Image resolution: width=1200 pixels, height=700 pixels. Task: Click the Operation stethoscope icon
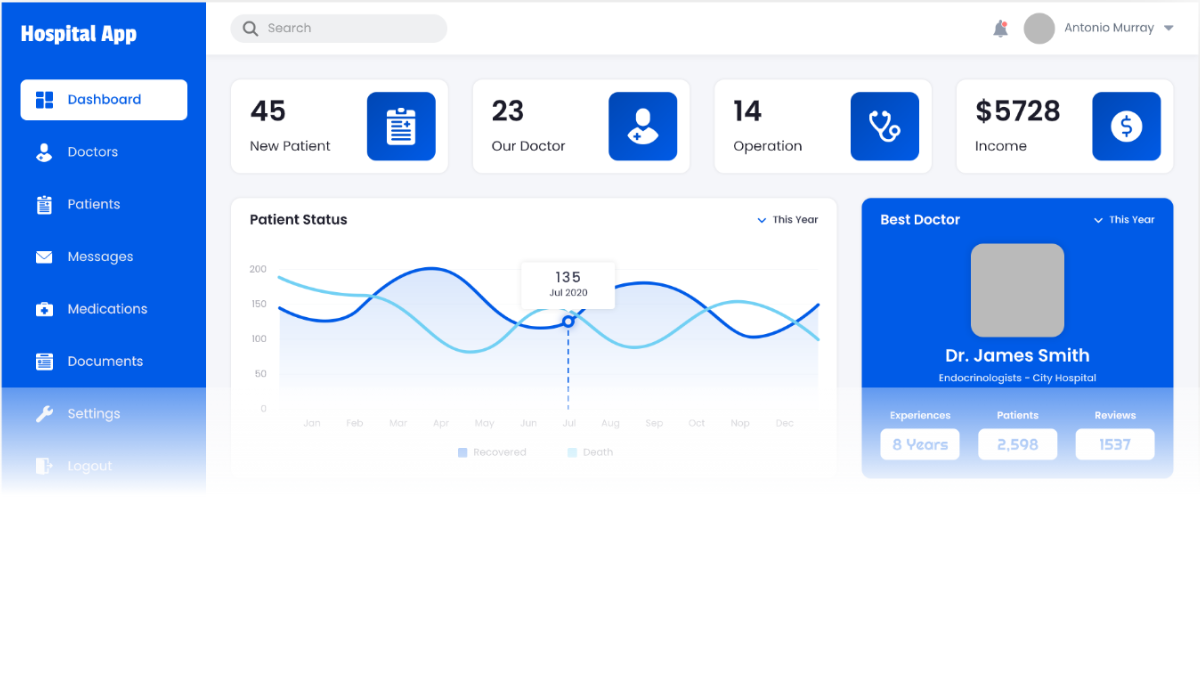(x=884, y=127)
